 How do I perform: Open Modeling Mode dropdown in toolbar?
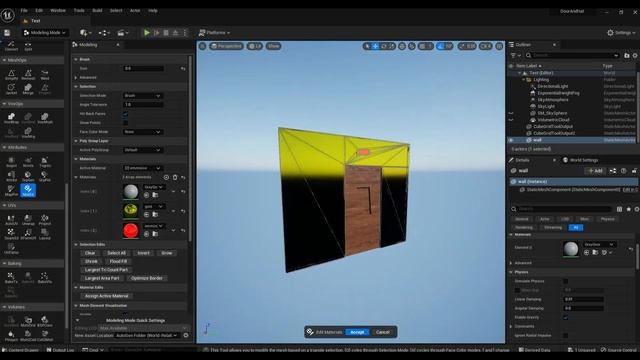tap(44, 33)
